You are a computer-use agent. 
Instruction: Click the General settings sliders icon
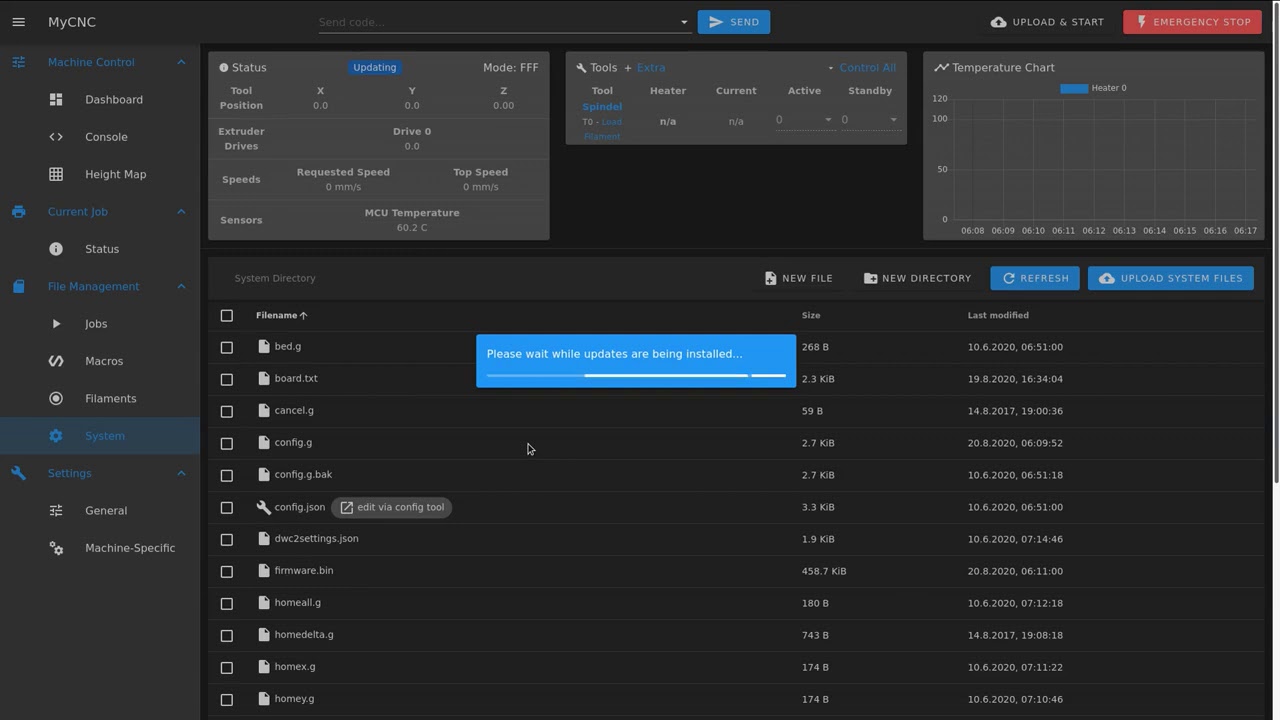tap(56, 511)
